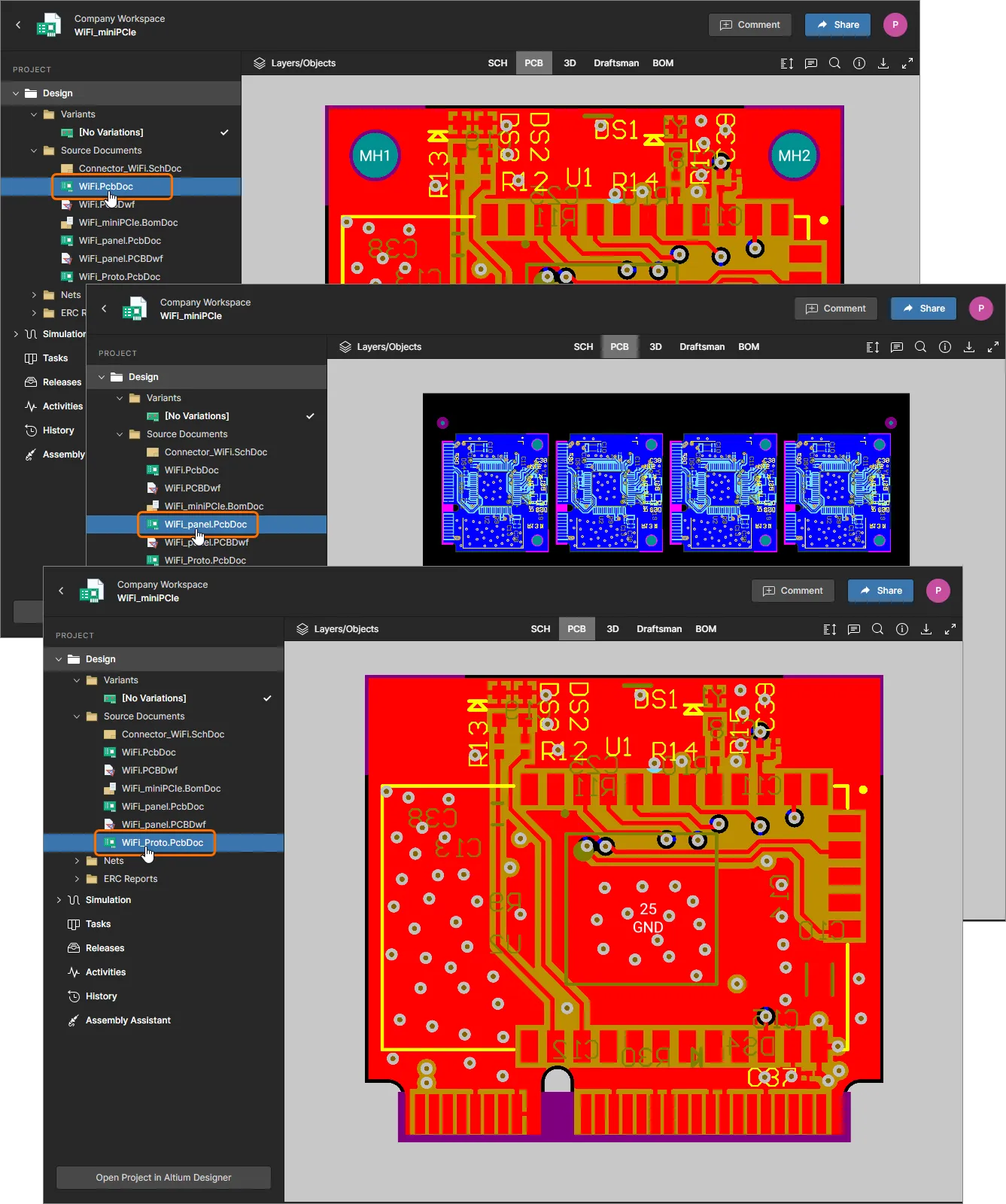Click the back chevron in top window header
The width and height of the screenshot is (1006, 1204).
point(18,25)
